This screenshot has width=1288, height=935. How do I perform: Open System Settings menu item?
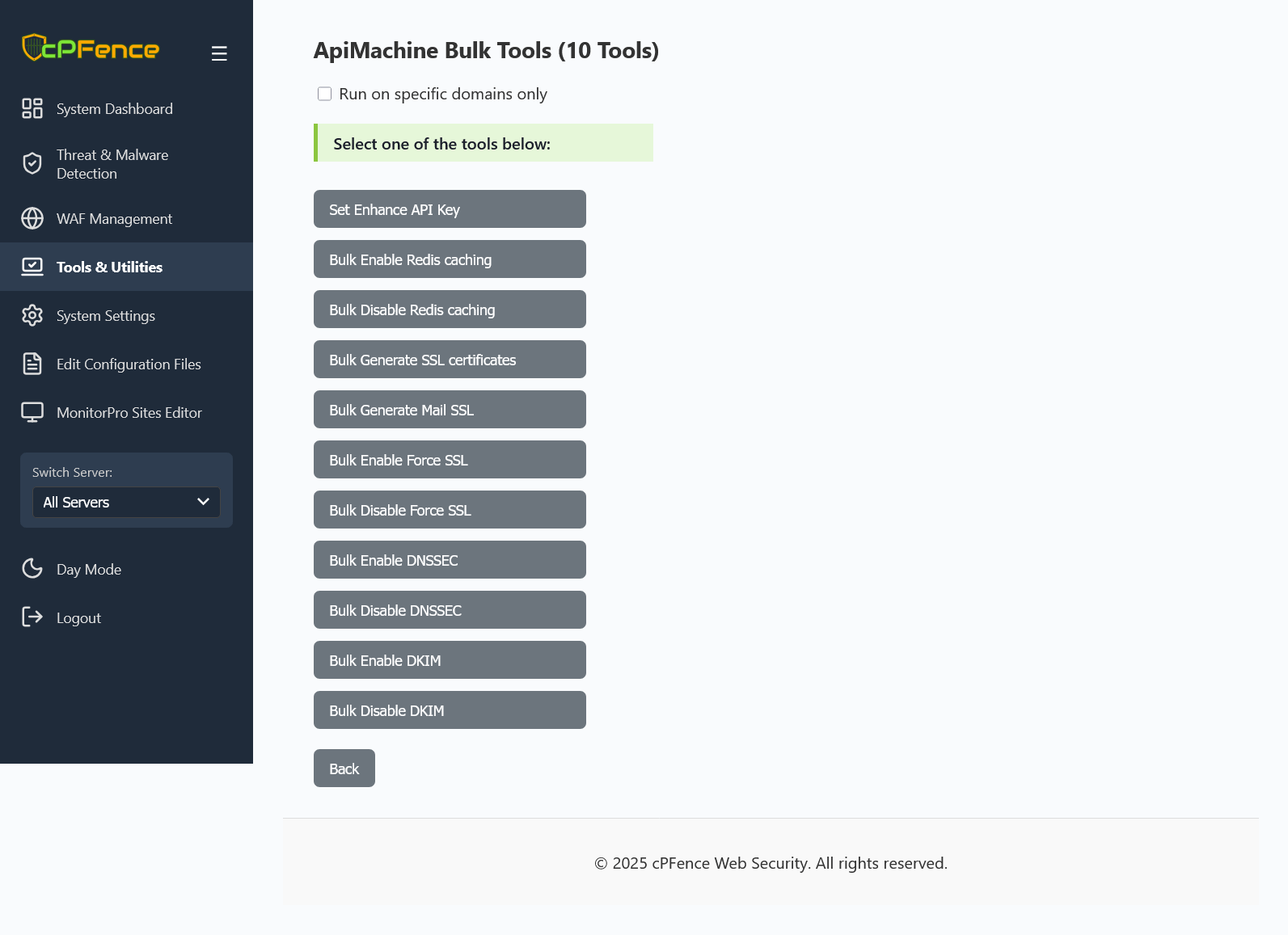point(126,315)
